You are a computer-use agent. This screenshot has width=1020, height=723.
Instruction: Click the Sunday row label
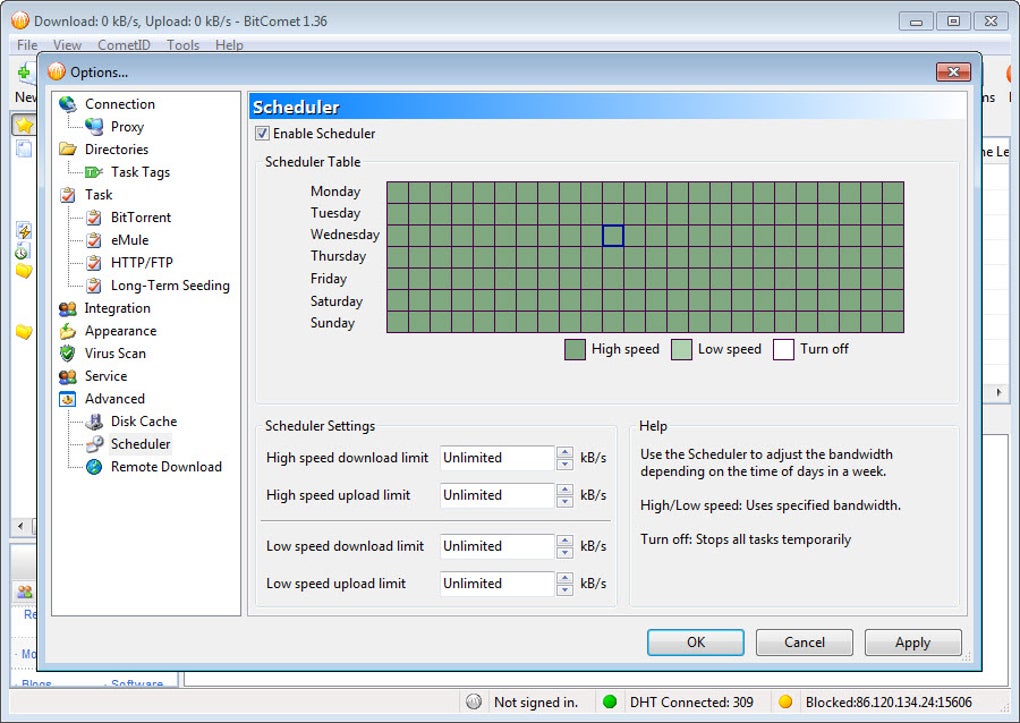pos(332,323)
